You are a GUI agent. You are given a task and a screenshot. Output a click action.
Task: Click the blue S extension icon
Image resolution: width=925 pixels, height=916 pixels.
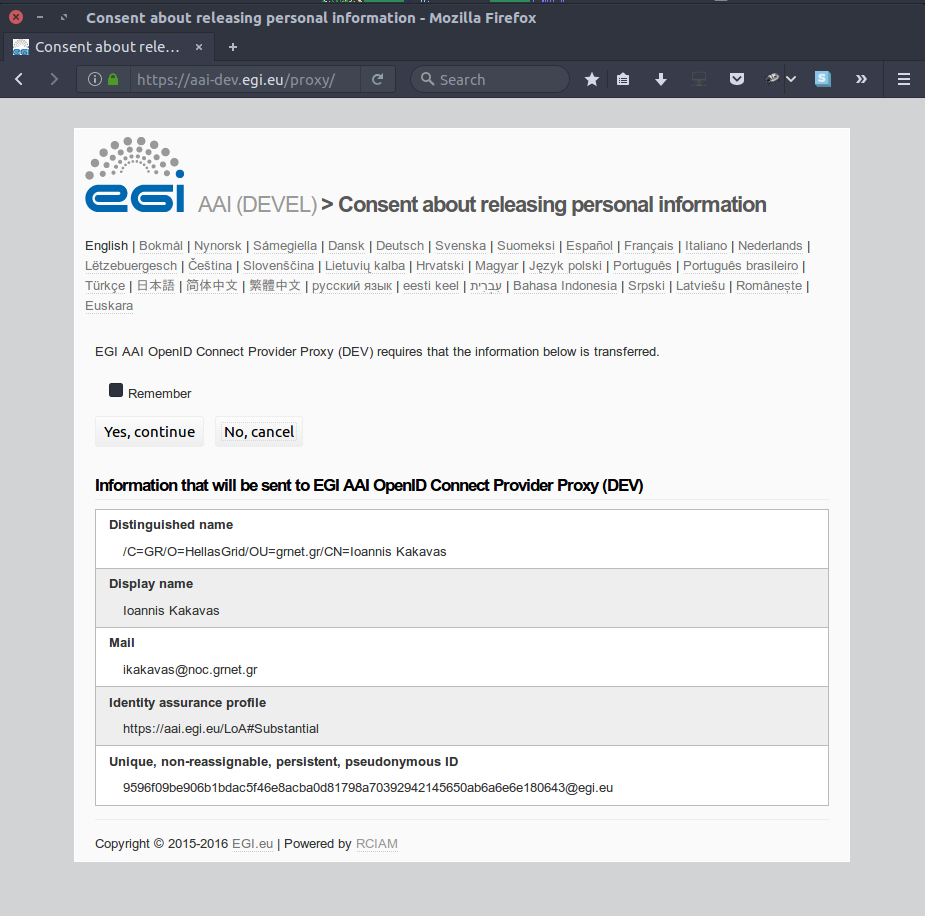point(823,80)
